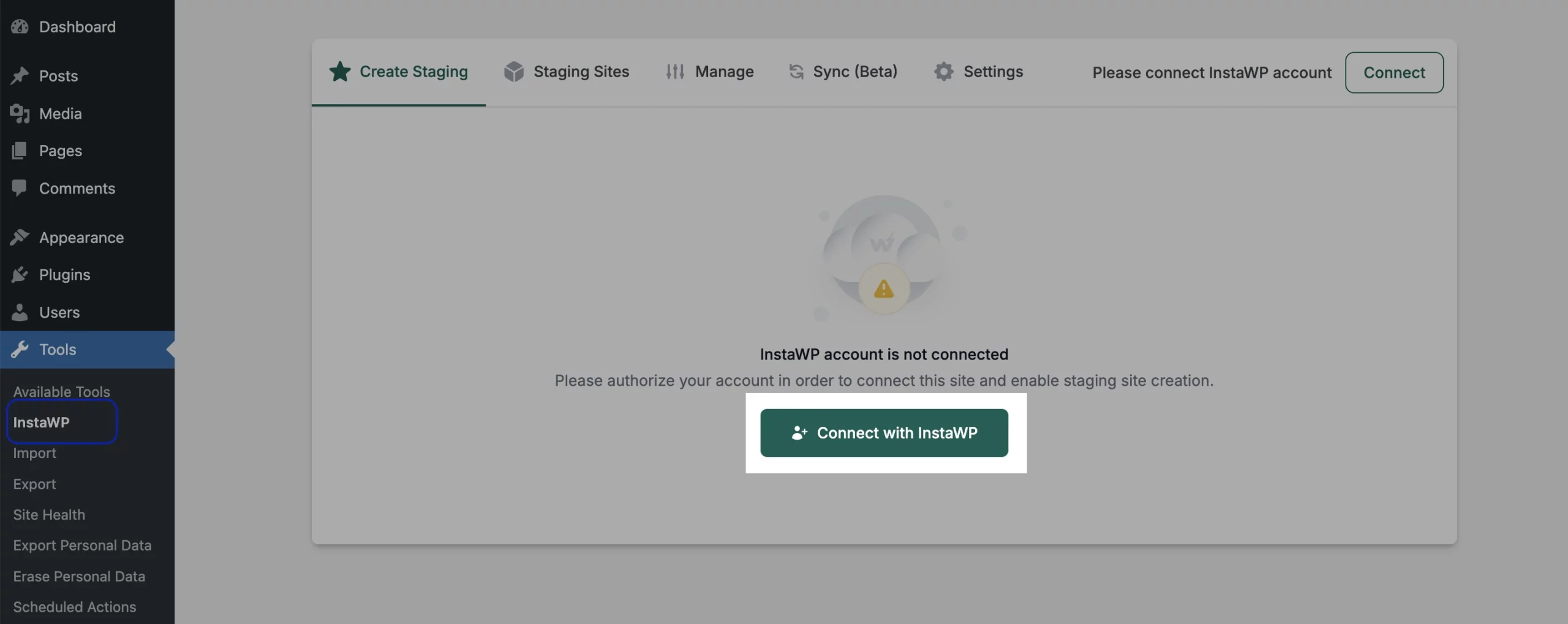Click the Settings gear icon

(x=944, y=72)
